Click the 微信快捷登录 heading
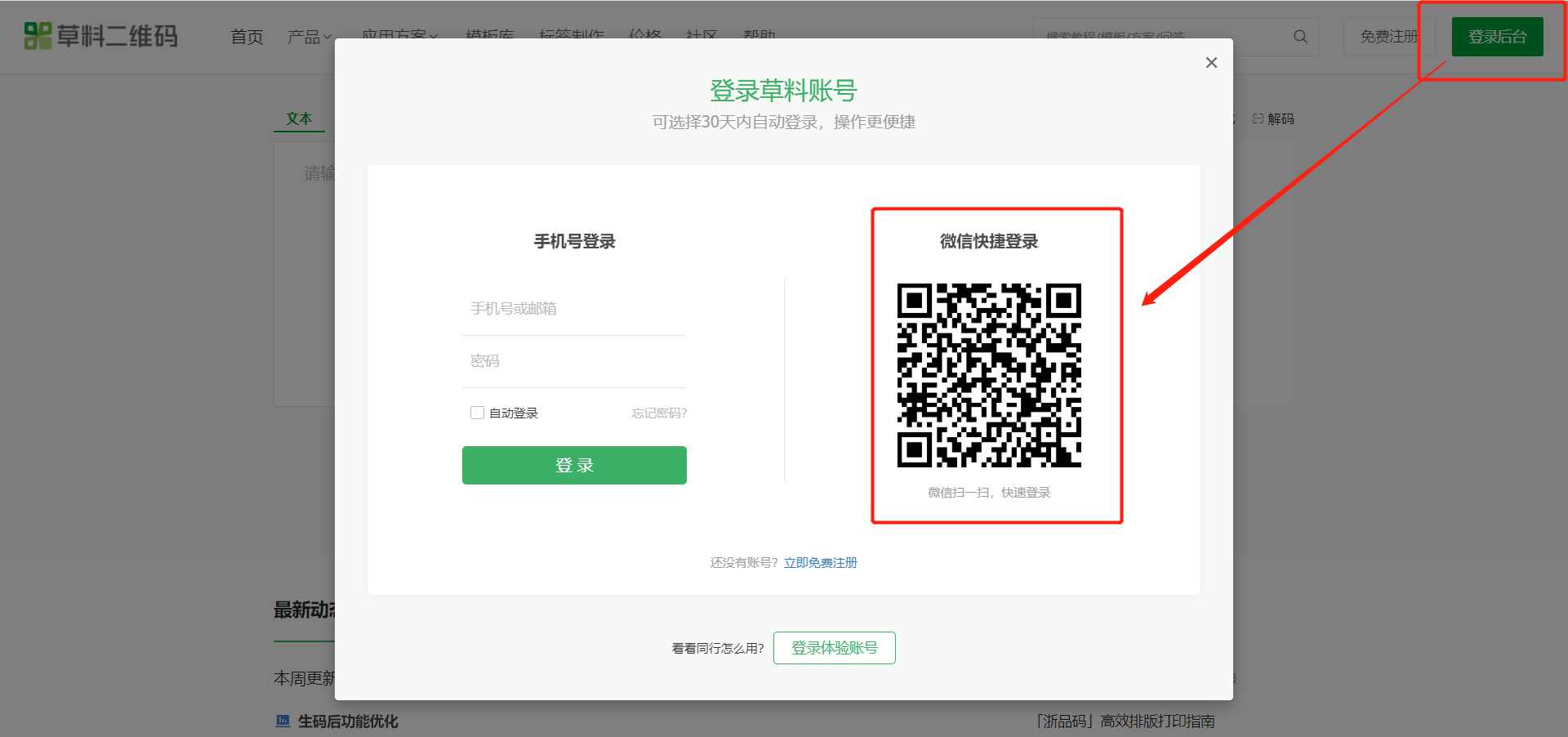This screenshot has width=1568, height=737. (x=989, y=241)
